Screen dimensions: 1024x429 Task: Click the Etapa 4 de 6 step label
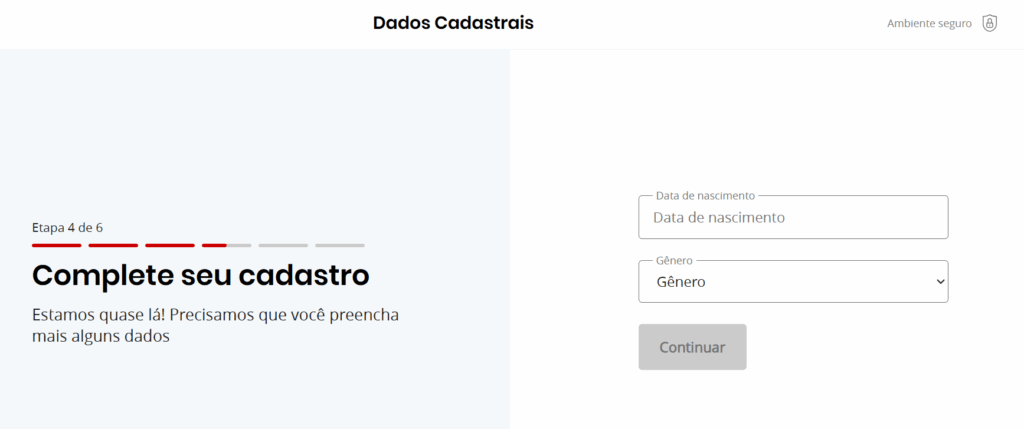67,227
